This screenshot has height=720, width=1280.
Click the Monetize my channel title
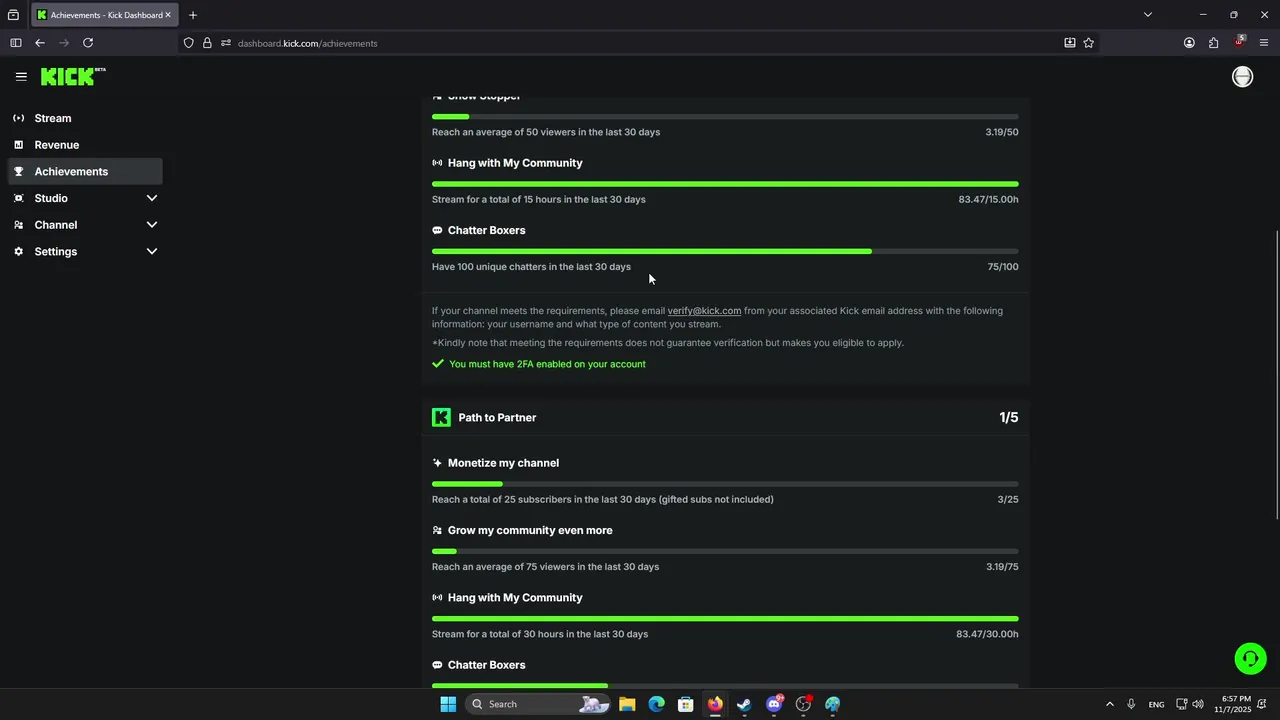coord(503,463)
